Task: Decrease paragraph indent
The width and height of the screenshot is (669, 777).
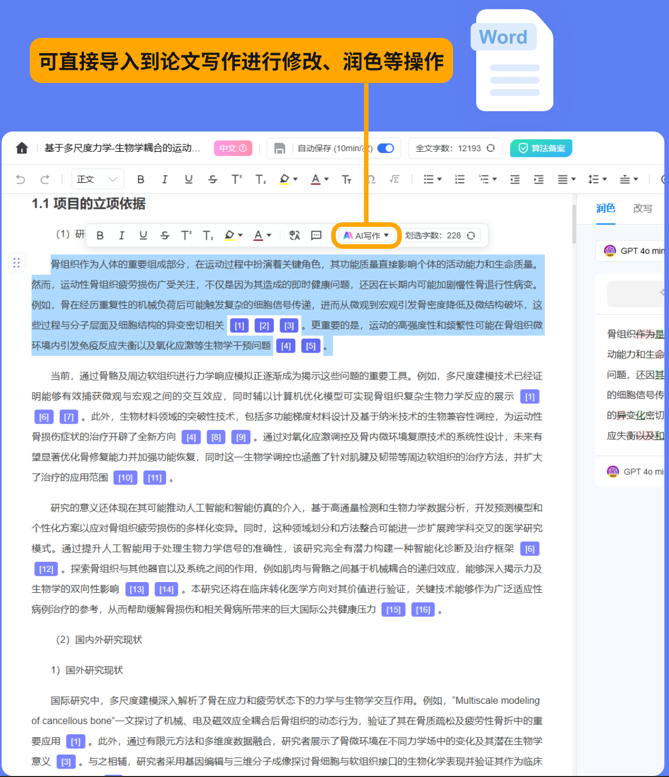Action: coord(515,179)
